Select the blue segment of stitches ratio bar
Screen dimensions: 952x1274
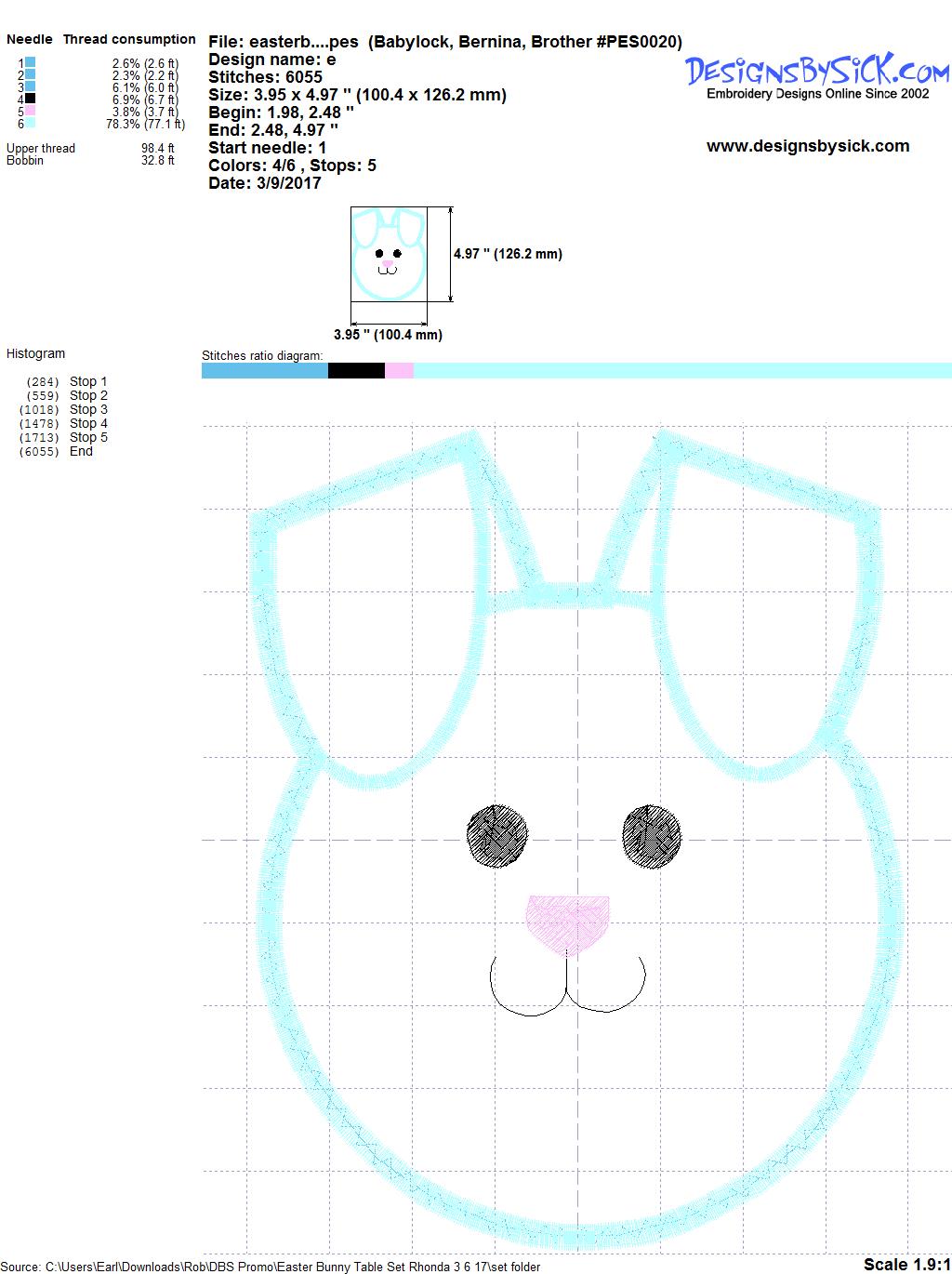(x=264, y=371)
